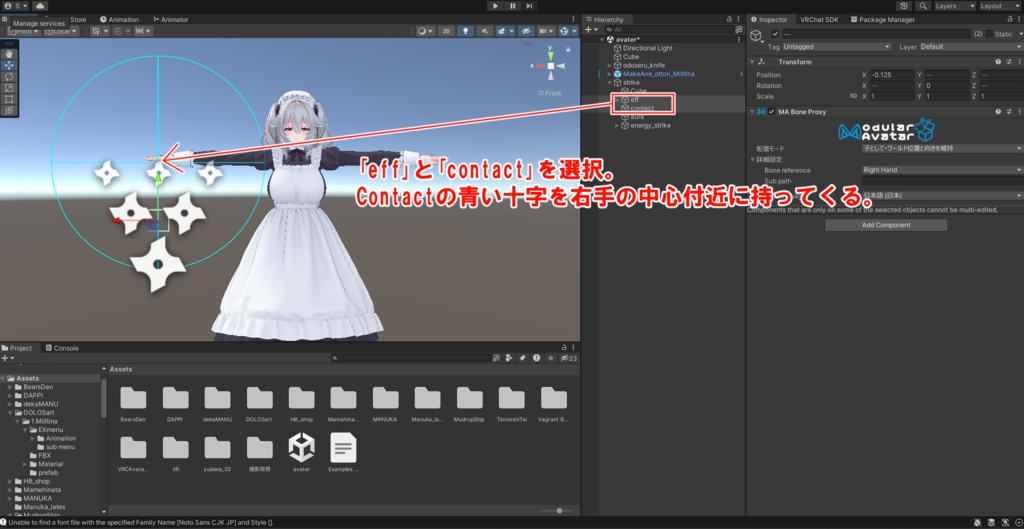Image resolution: width=1024 pixels, height=529 pixels.
Task: Switch to the VRChat SDK tab
Action: [x=819, y=20]
